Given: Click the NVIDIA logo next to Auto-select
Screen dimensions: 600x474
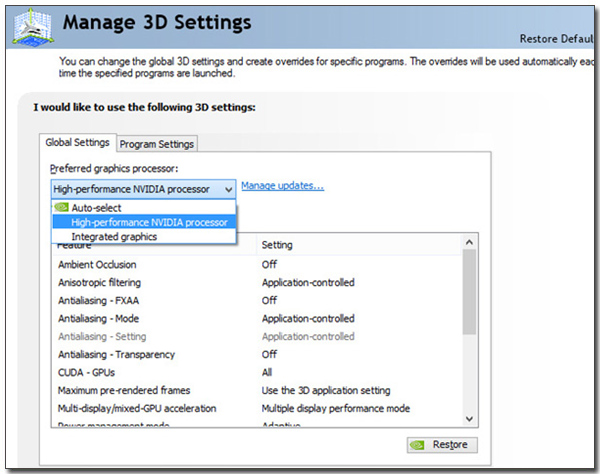Looking at the screenshot, I should (62, 207).
